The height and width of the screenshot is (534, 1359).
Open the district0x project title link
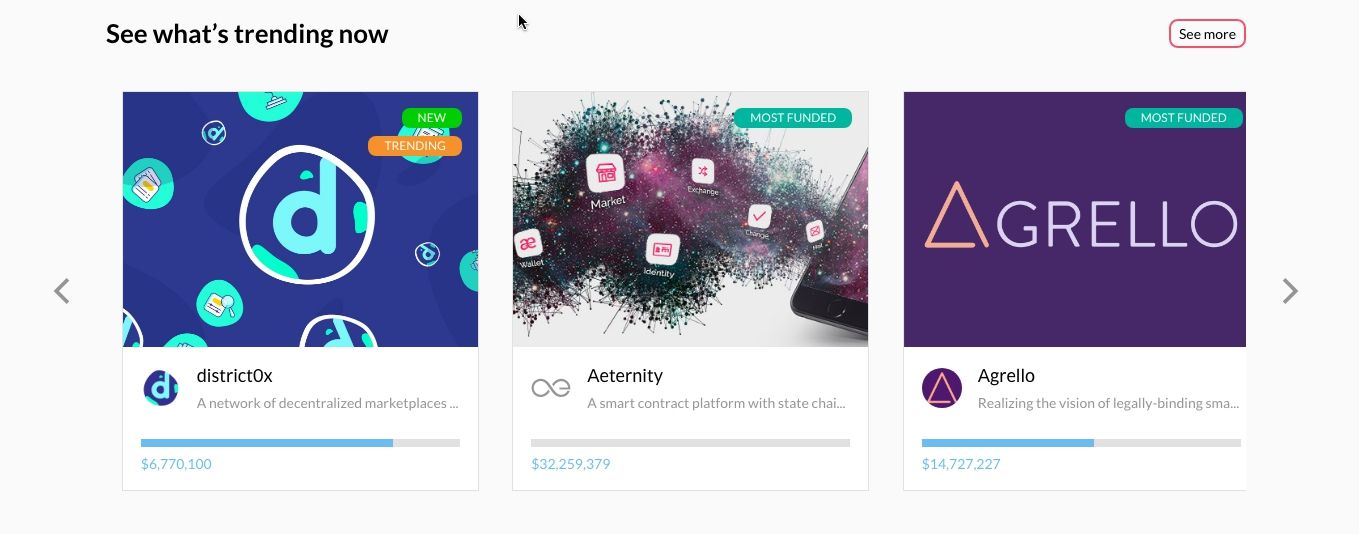pos(234,376)
